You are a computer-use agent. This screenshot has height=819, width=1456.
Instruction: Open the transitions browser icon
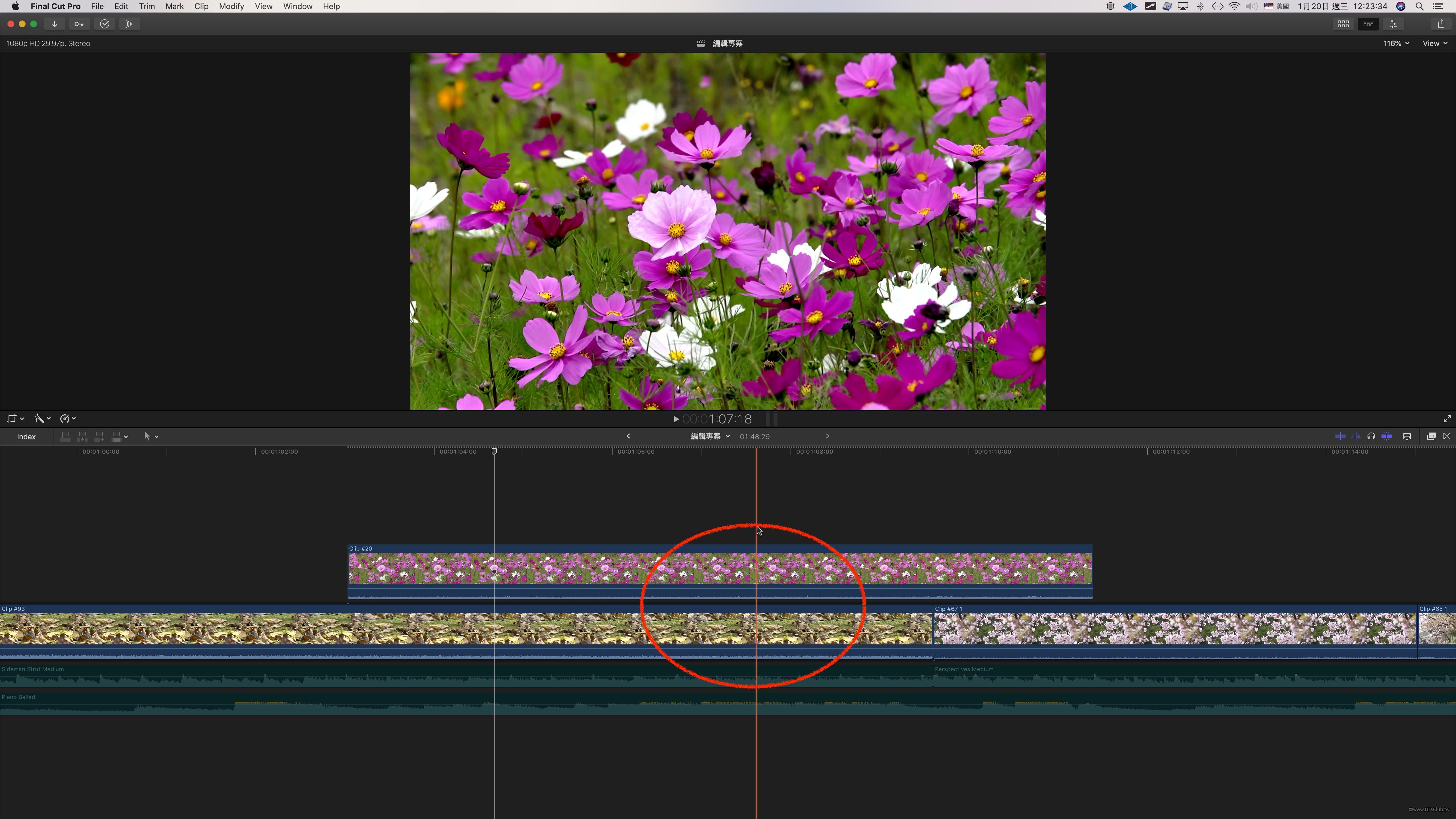[x=1447, y=436]
